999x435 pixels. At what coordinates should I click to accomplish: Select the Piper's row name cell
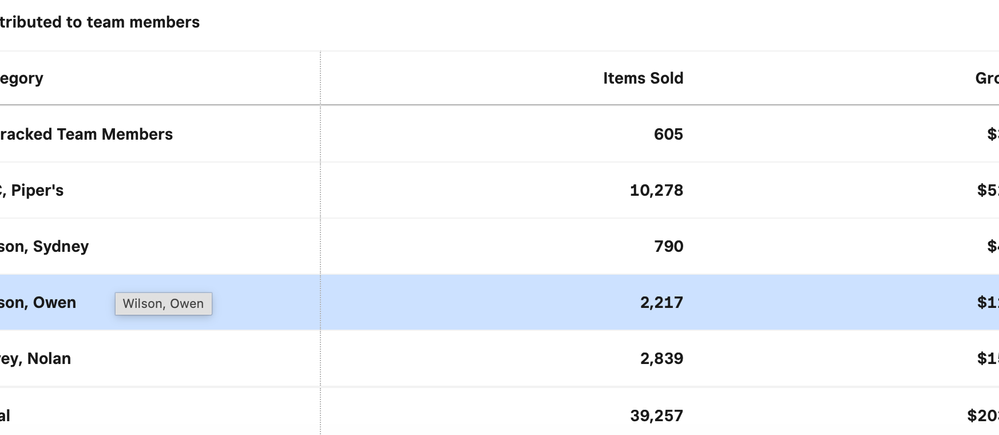(33, 190)
